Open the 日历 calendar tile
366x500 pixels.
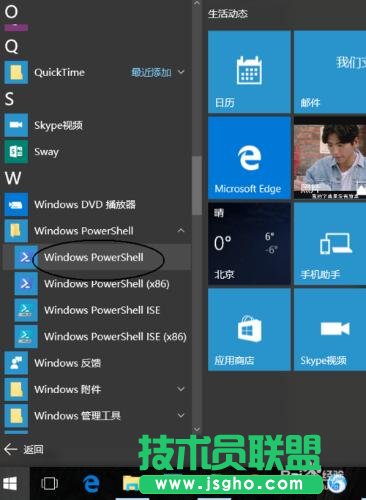tap(249, 72)
